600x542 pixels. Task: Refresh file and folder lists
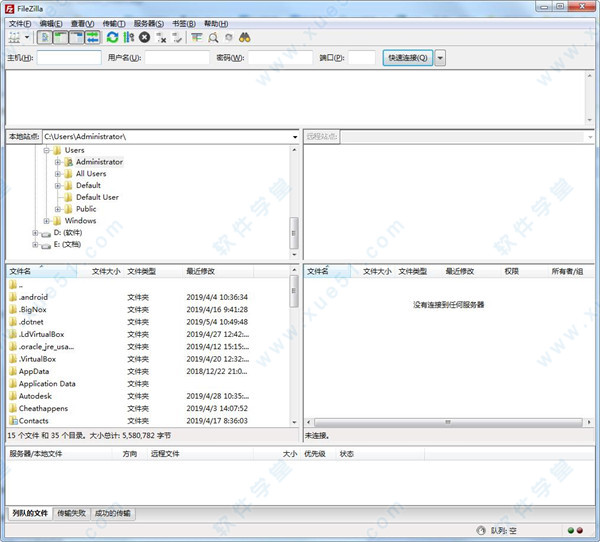point(112,38)
